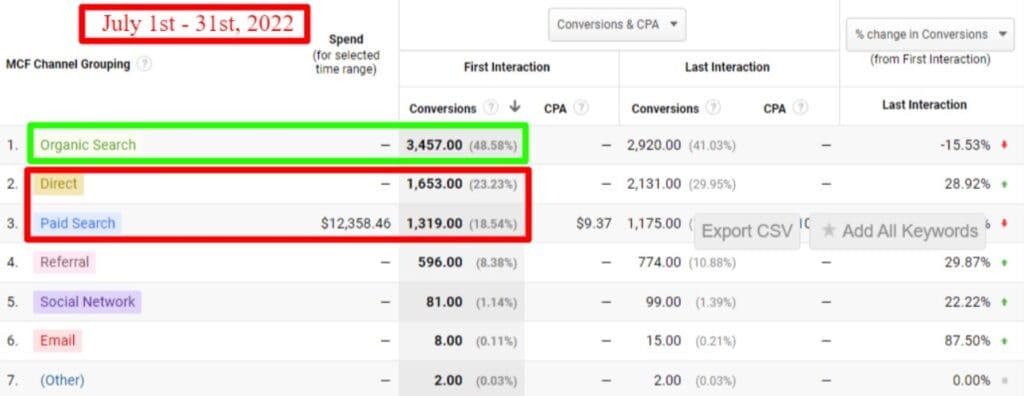
Task: Select the 99.00 last interaction value
Action: click(x=664, y=302)
